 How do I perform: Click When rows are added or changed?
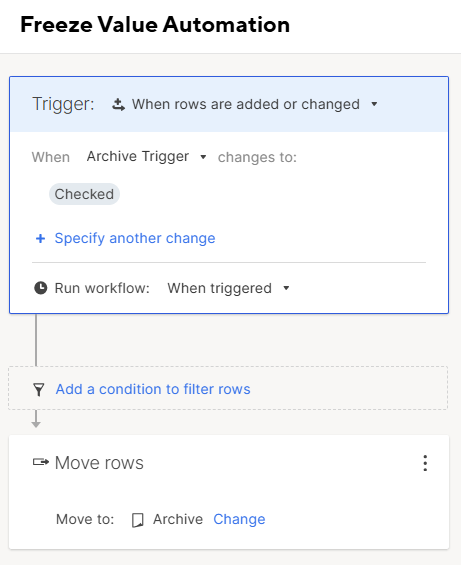tap(246, 104)
